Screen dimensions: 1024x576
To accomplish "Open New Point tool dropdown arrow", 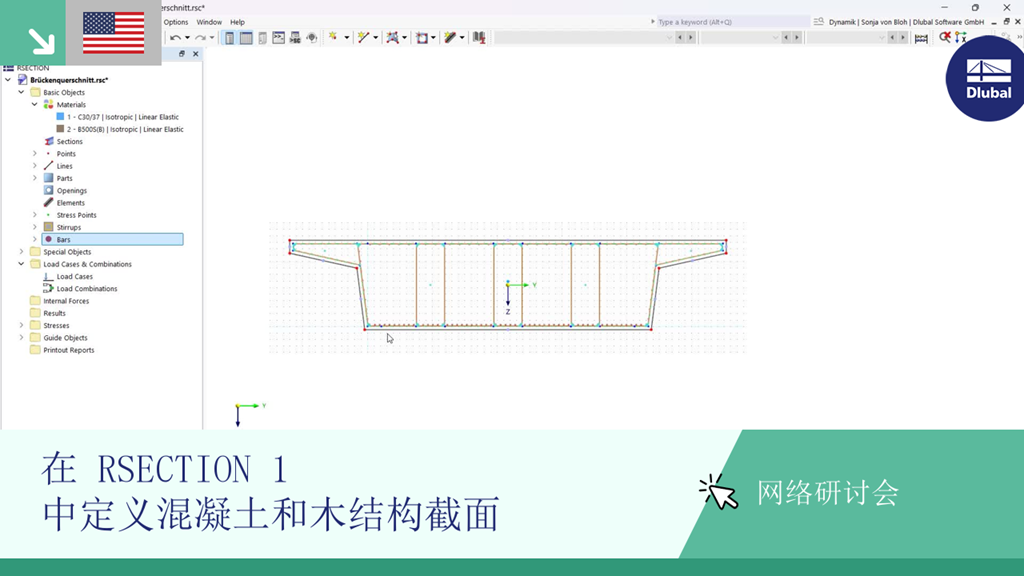I will 346,38.
